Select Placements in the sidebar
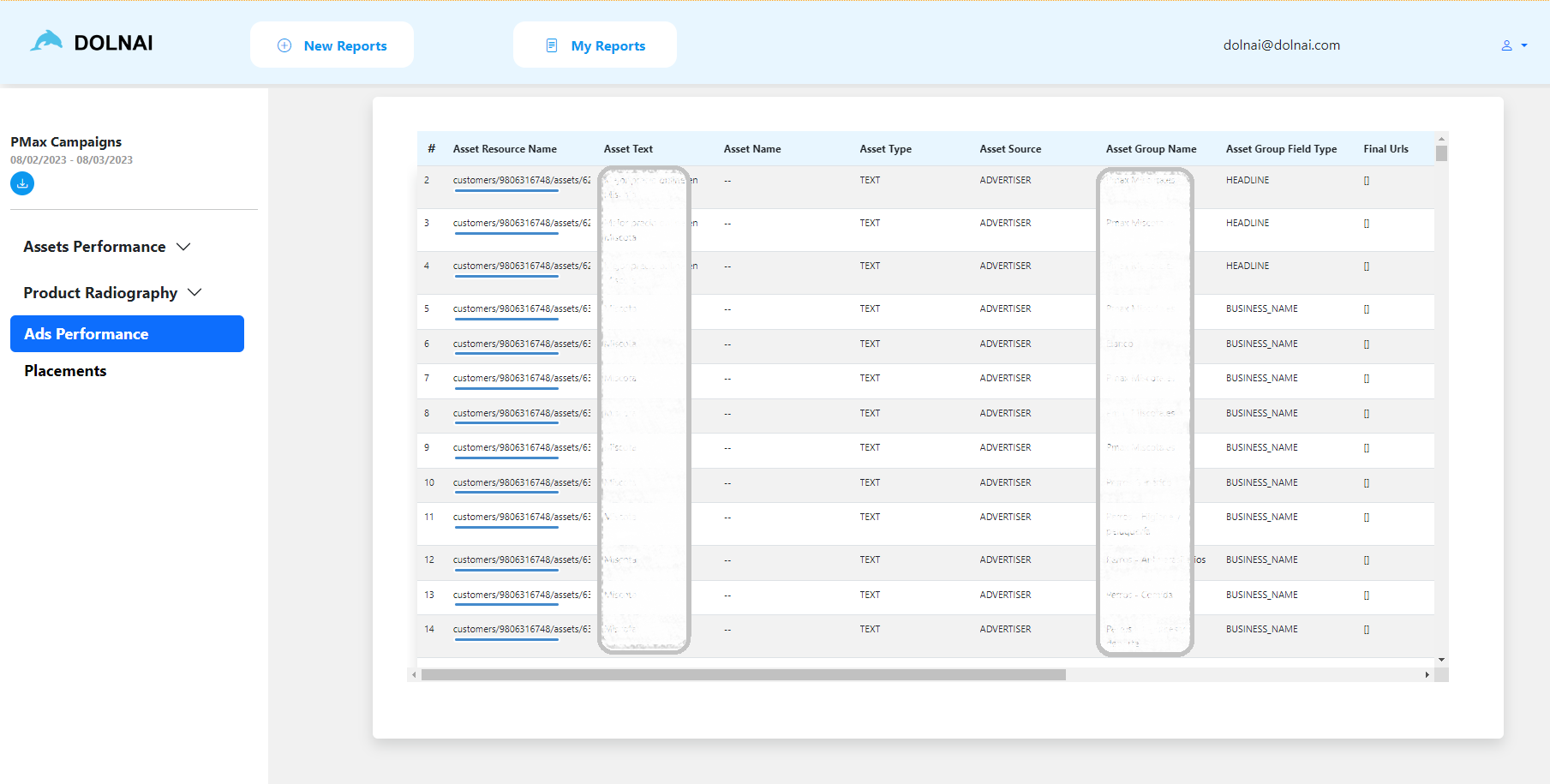This screenshot has height=784, width=1550. 65,370
